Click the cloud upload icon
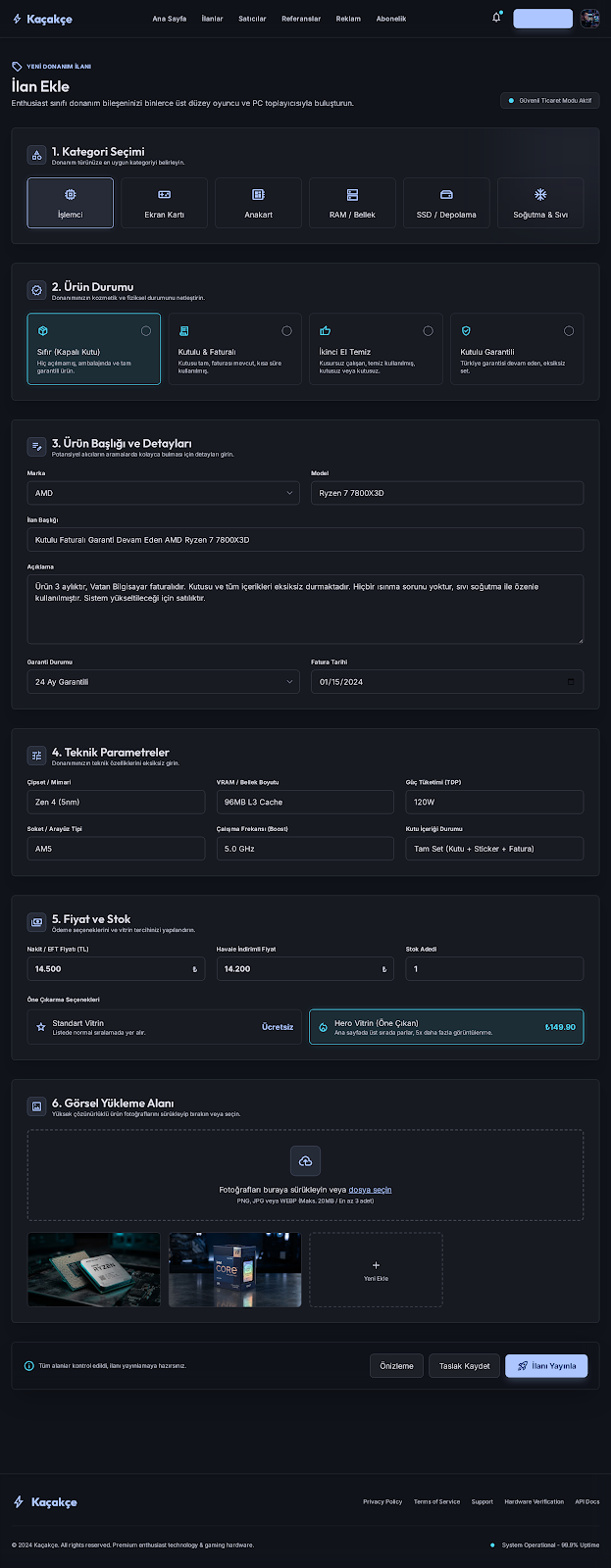The image size is (611, 1568). click(x=305, y=1161)
